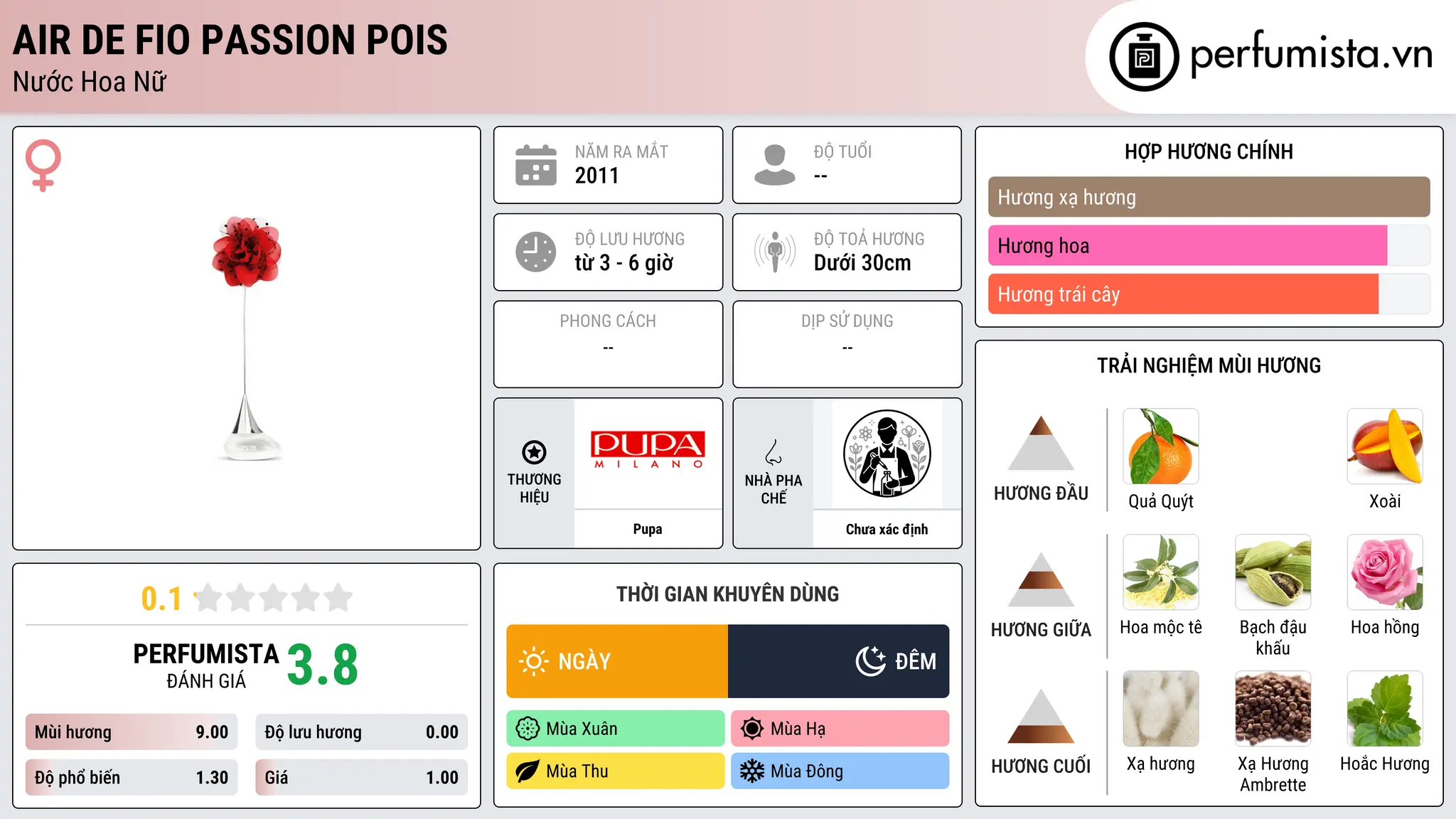Click the sun icon for Mùa Hạ

(x=751, y=729)
